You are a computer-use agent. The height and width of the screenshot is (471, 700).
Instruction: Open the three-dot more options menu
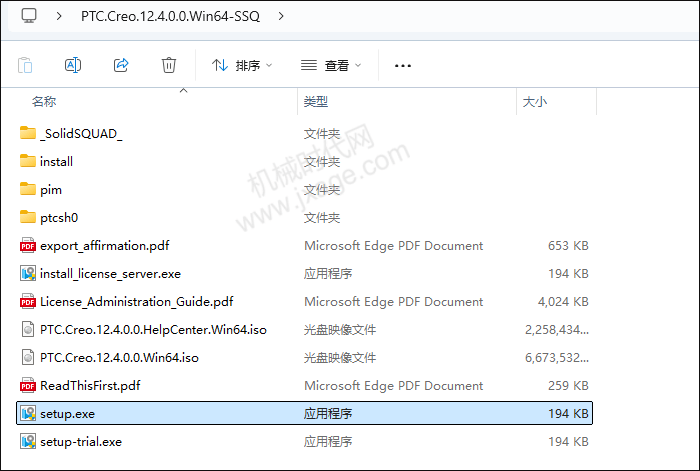click(x=403, y=66)
